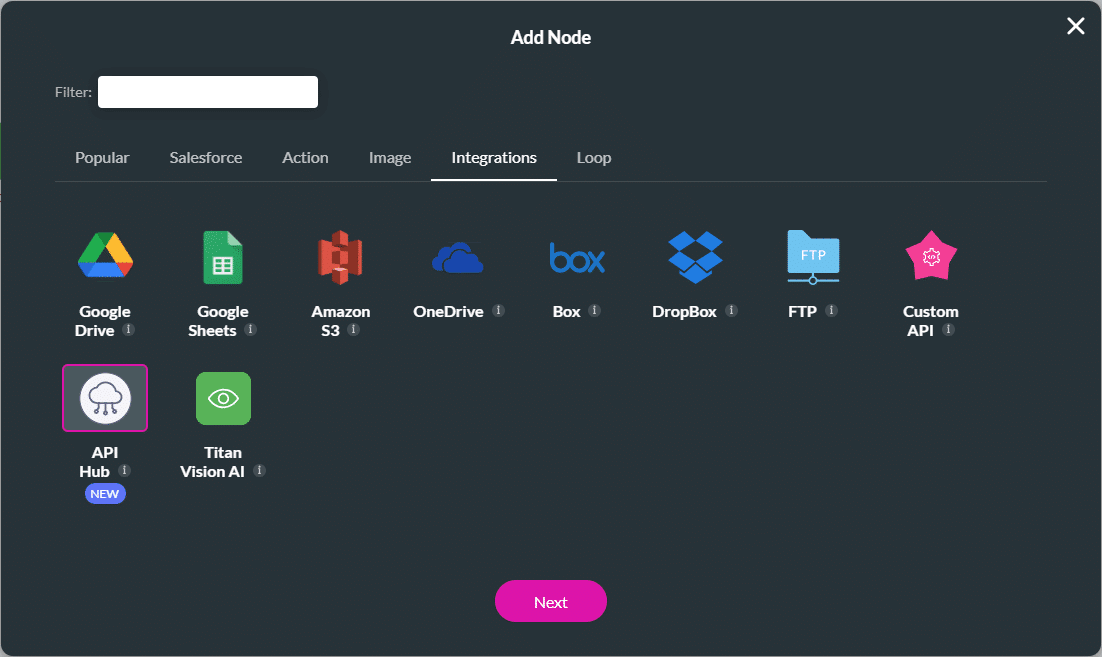Viewport: 1102px width, 657px height.
Task: Open the Salesforce tab
Action: (205, 157)
